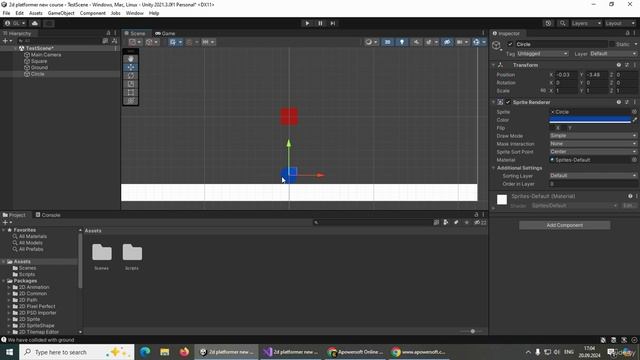Check the Flip Y checkbox
The width and height of the screenshot is (640, 360).
(x=564, y=128)
